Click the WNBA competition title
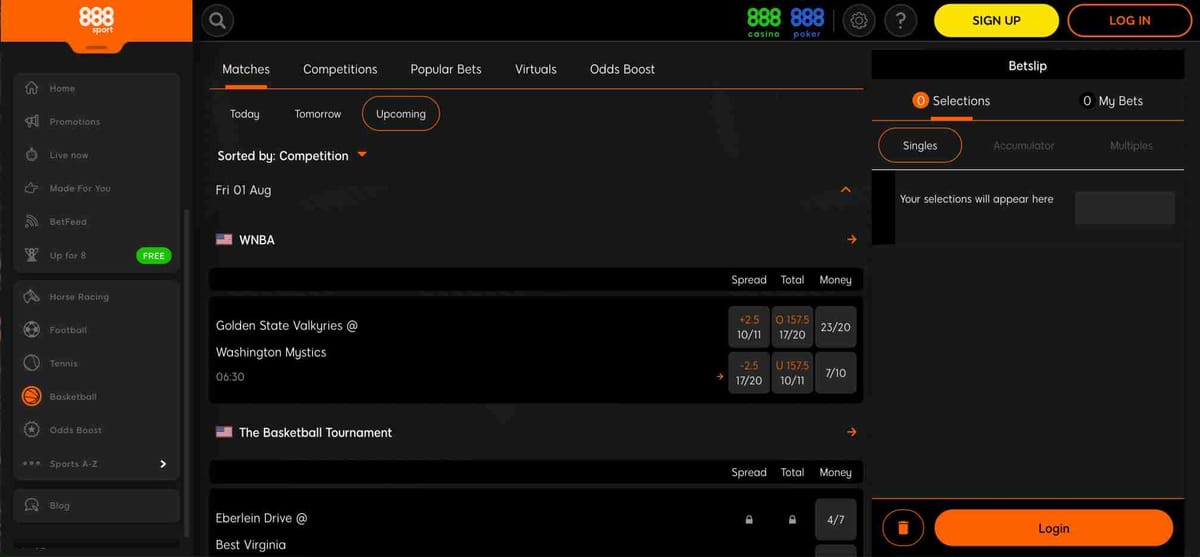The image size is (1200, 557). [257, 240]
